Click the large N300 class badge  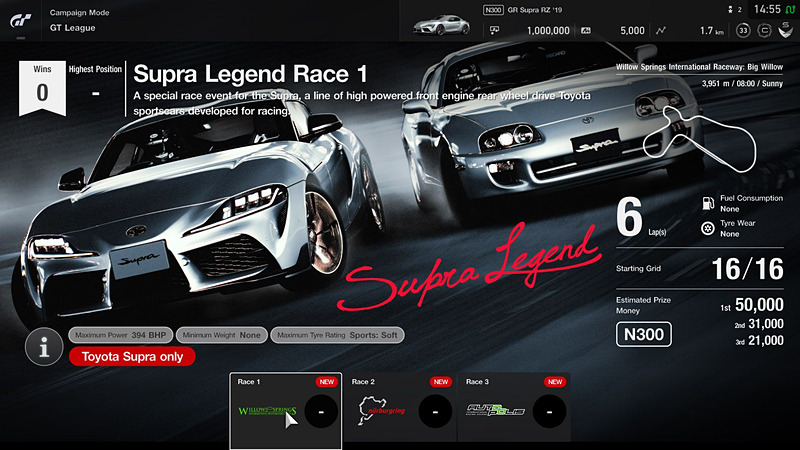tap(644, 334)
